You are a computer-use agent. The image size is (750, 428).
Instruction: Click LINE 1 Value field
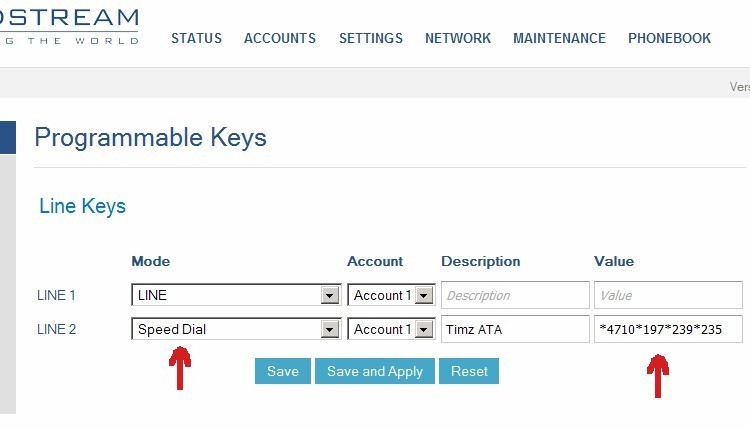click(x=667, y=296)
